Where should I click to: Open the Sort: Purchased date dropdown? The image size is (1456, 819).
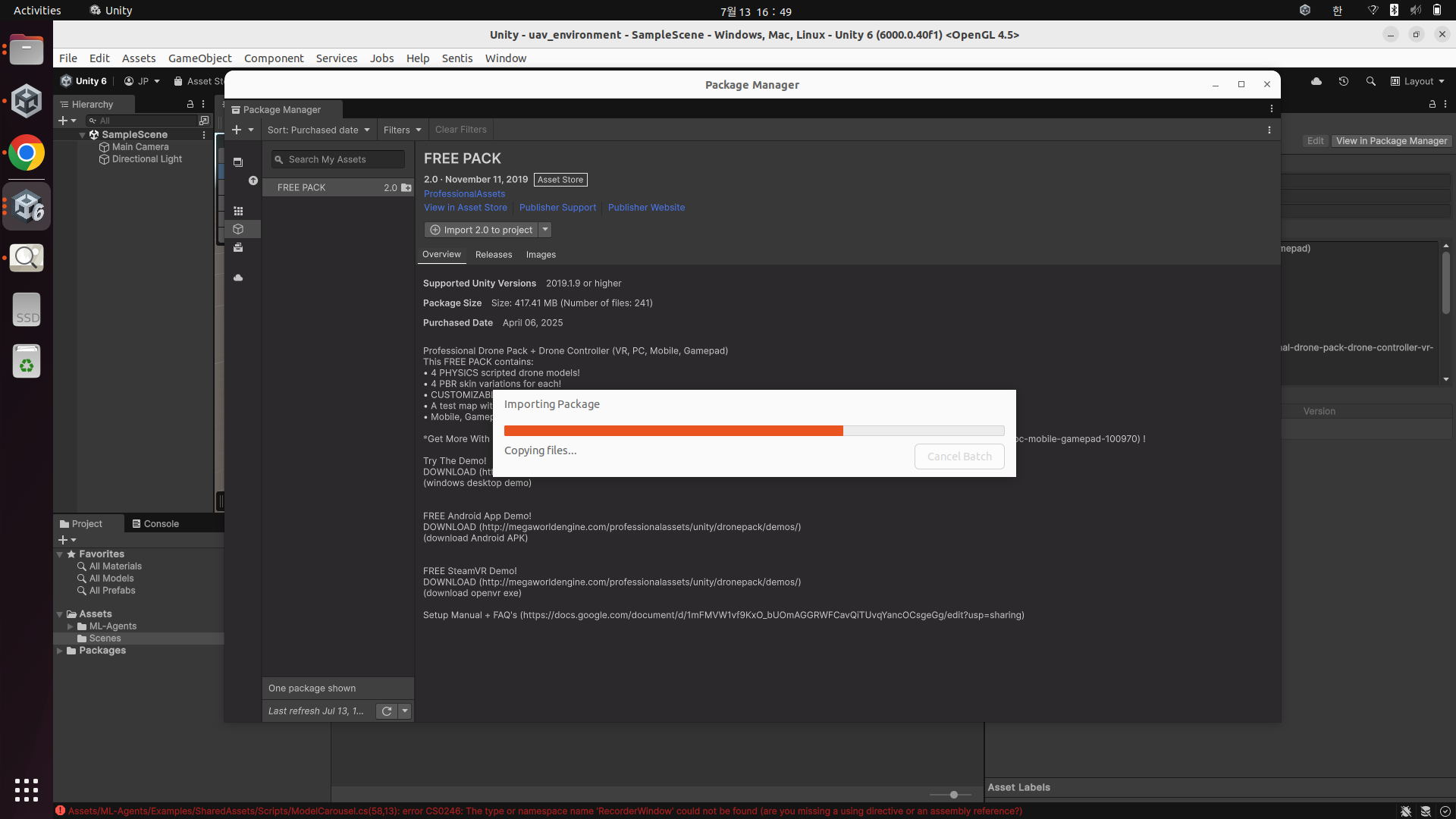coord(318,130)
